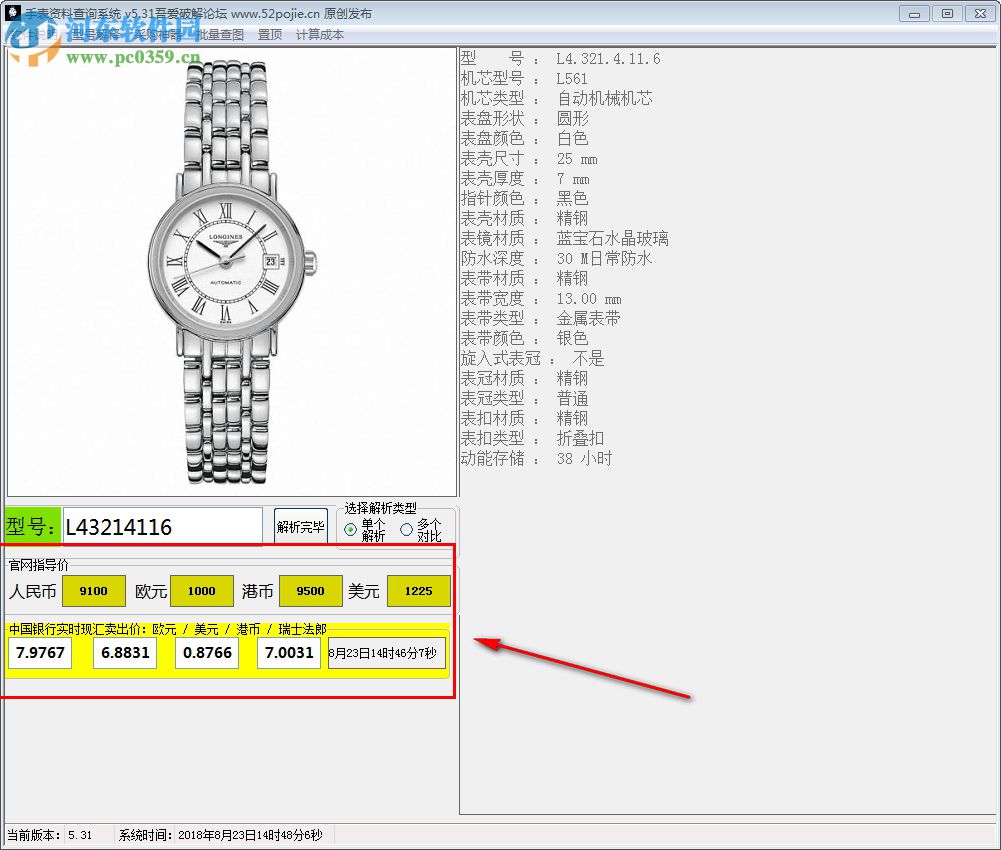Click the 港币 price box showing 9500
Screen dimensions: 1001x850
pos(311,591)
